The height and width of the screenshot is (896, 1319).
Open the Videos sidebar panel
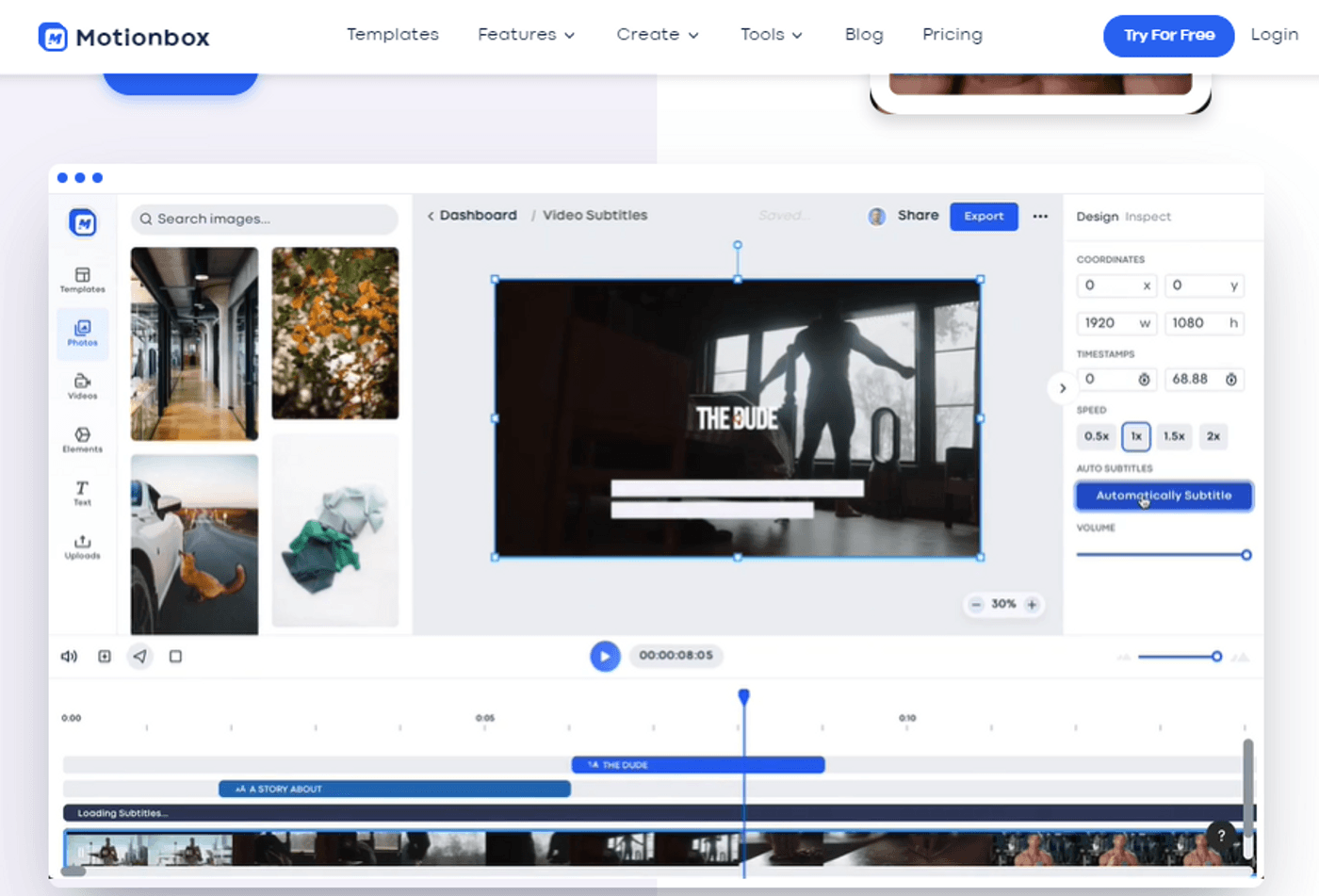pyautogui.click(x=83, y=386)
